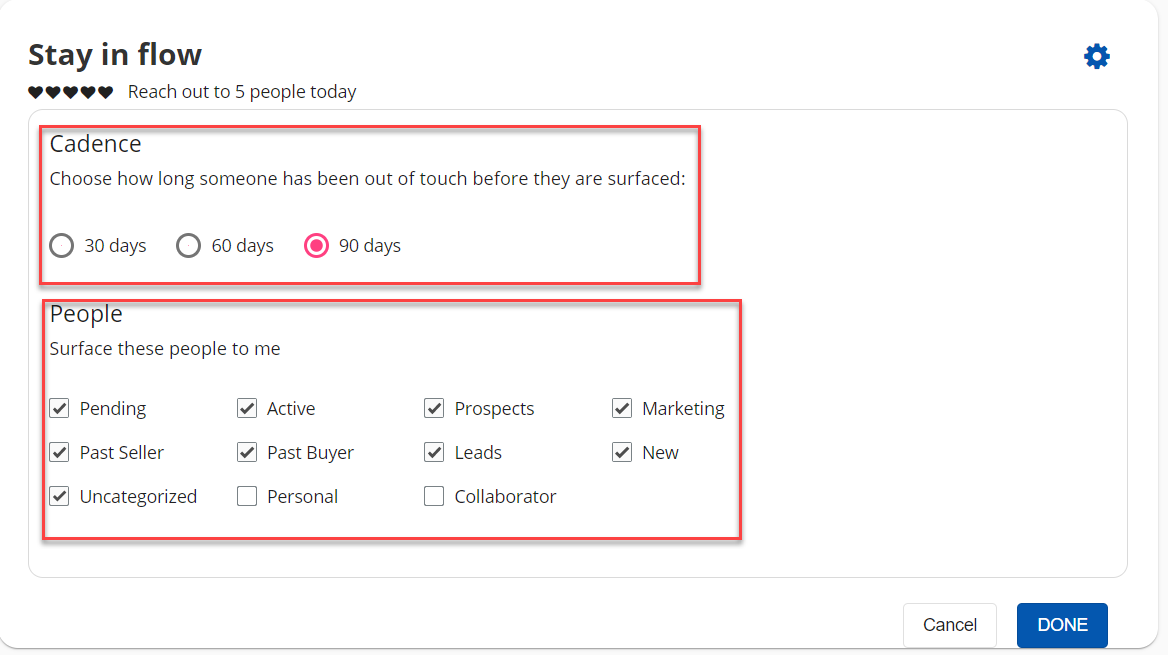Toggle the Past Buyer checkbox
The height and width of the screenshot is (655, 1168).
[247, 452]
